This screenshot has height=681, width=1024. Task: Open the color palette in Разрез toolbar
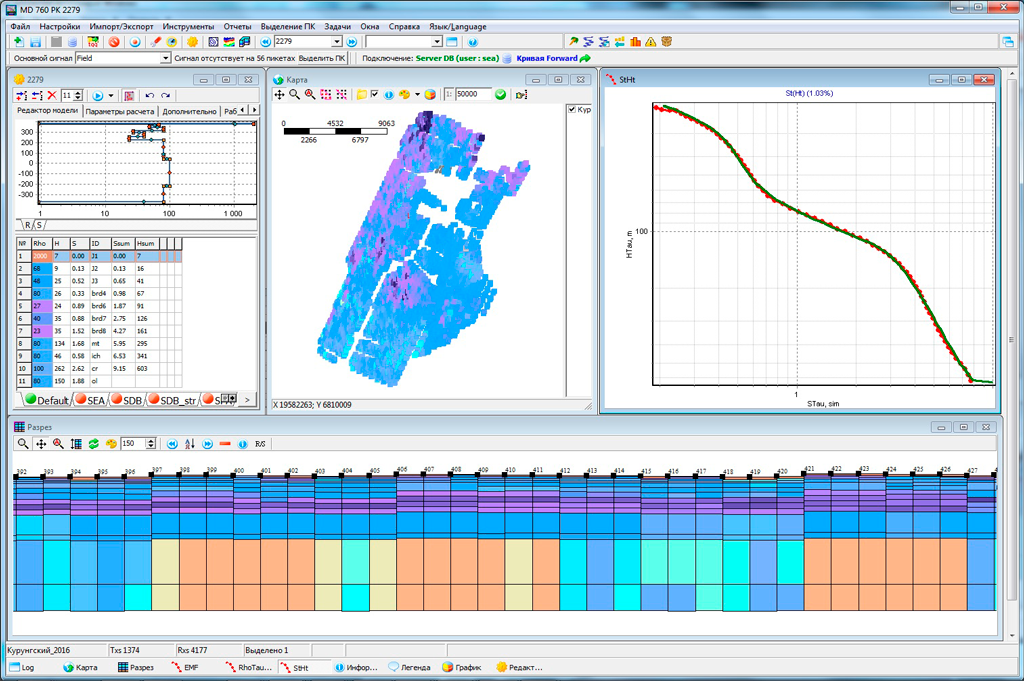pos(112,443)
